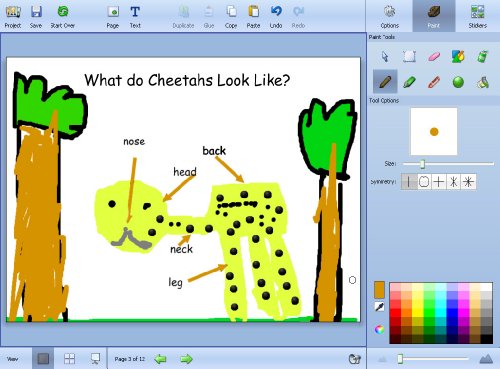The image size is (500, 369).
Task: Select the rounded shape symmetry option
Action: (424, 182)
